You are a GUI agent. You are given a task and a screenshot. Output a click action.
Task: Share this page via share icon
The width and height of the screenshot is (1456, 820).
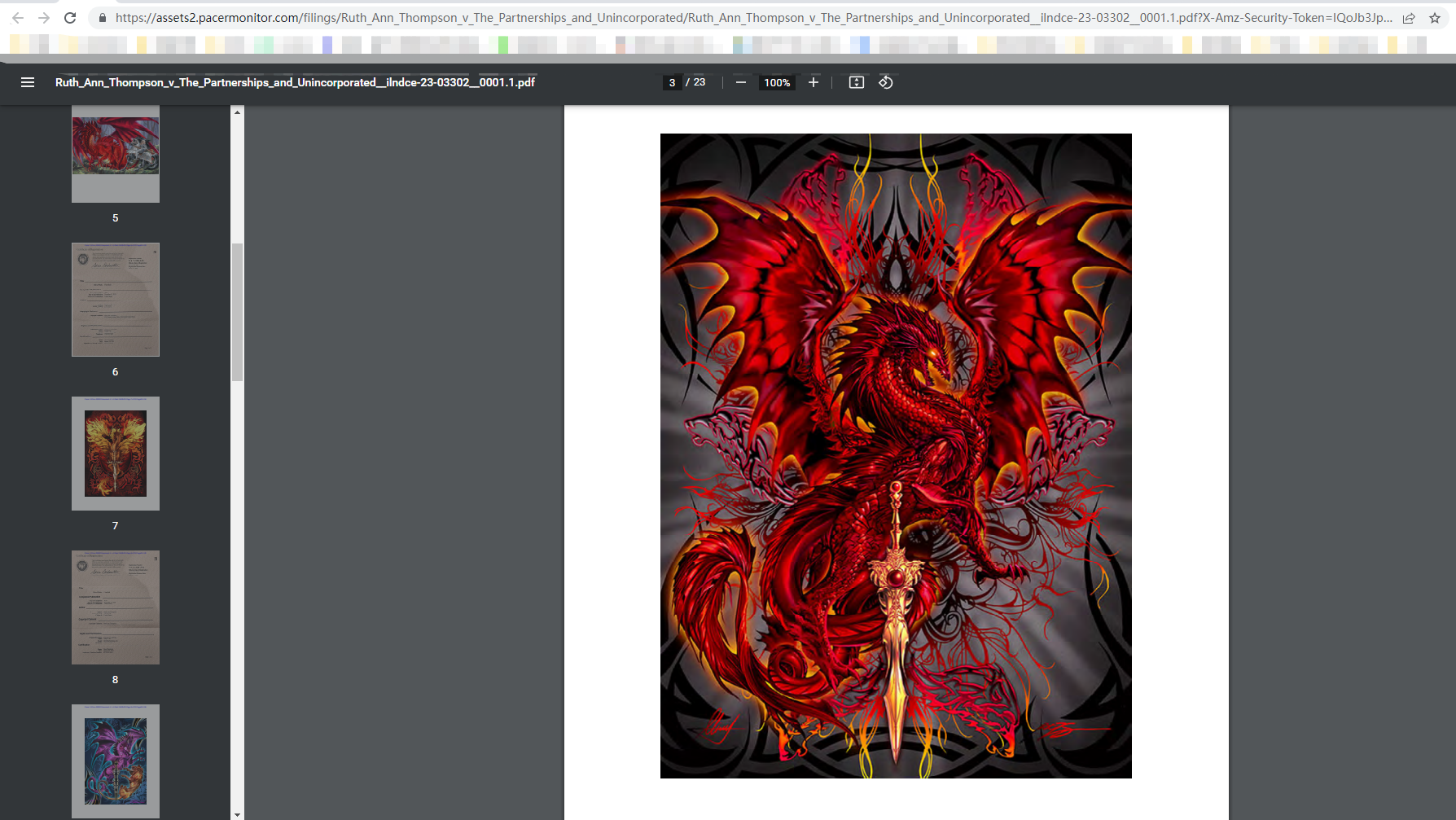[x=1408, y=18]
